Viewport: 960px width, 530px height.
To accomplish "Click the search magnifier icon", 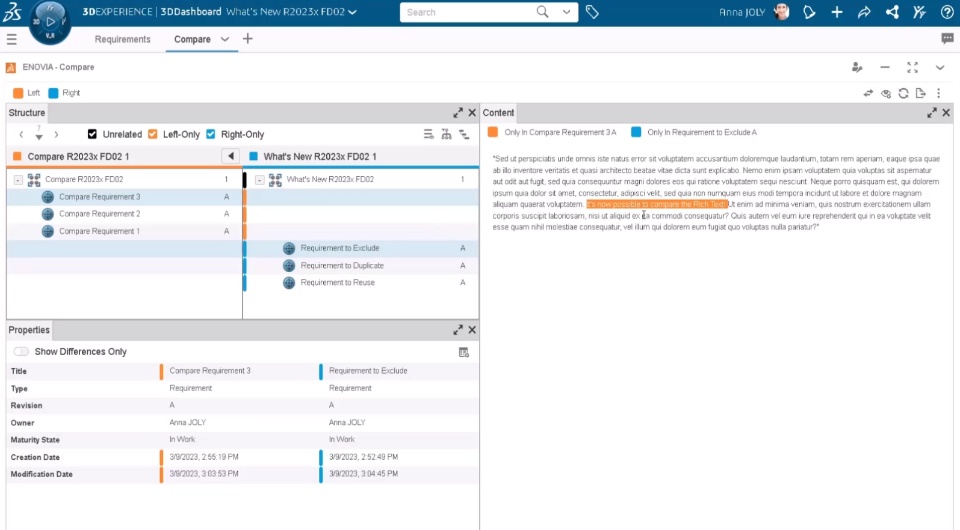I will pos(542,12).
